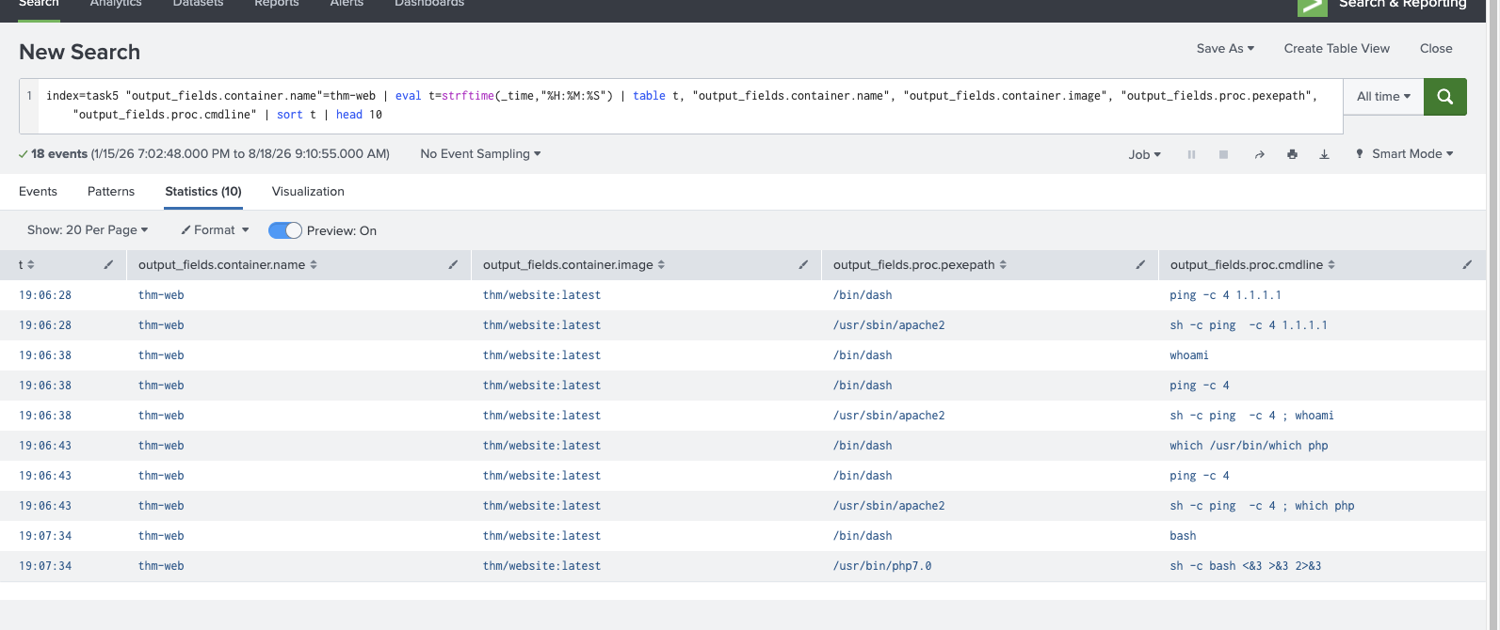Click the /usr/bin/php7.0 pexepath cell

[x=881, y=565]
